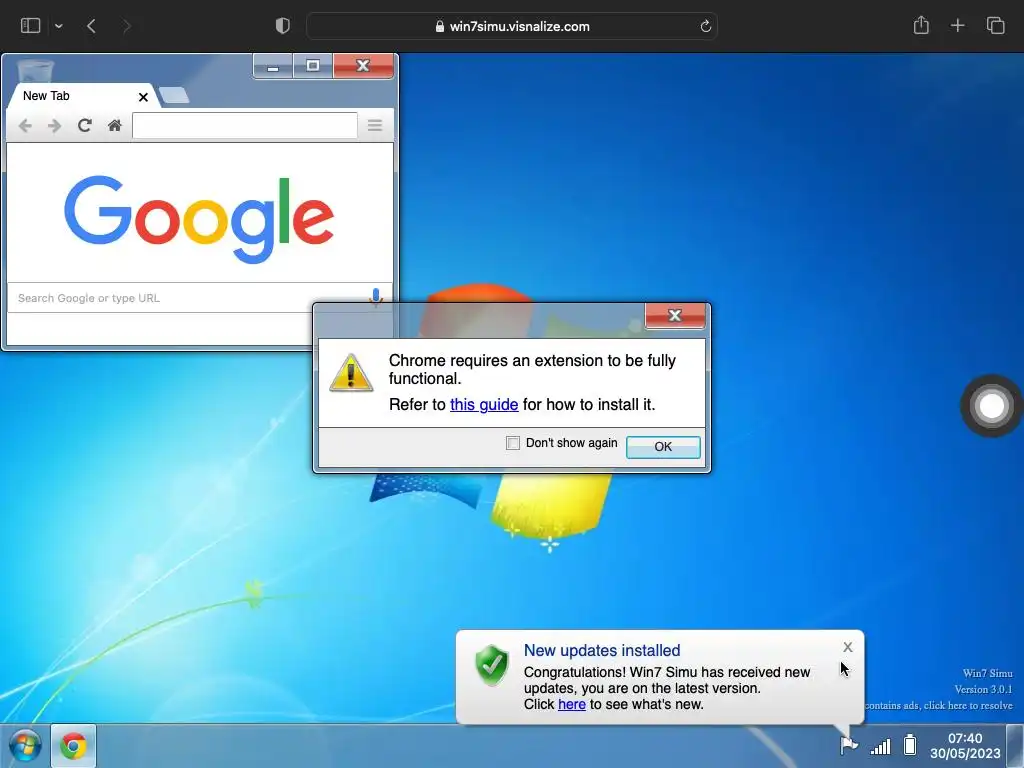Check the Don't show again box
The width and height of the screenshot is (1024, 768).
tap(513, 443)
